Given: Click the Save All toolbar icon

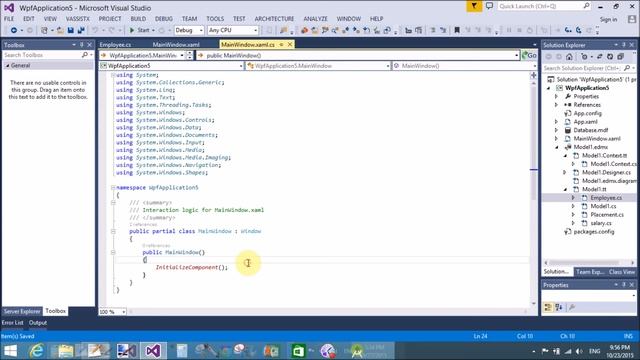Looking at the screenshot, I should coord(81,30).
